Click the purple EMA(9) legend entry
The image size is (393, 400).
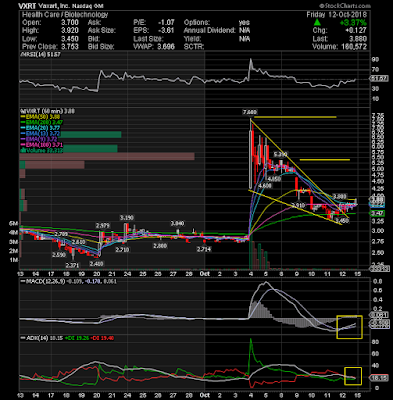coord(39,139)
